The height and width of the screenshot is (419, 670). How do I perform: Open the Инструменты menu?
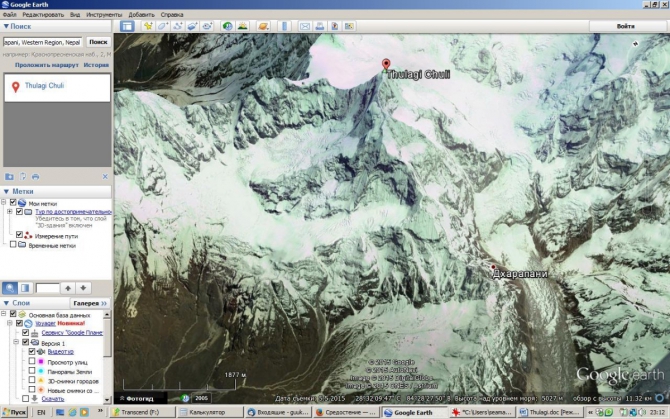click(104, 15)
